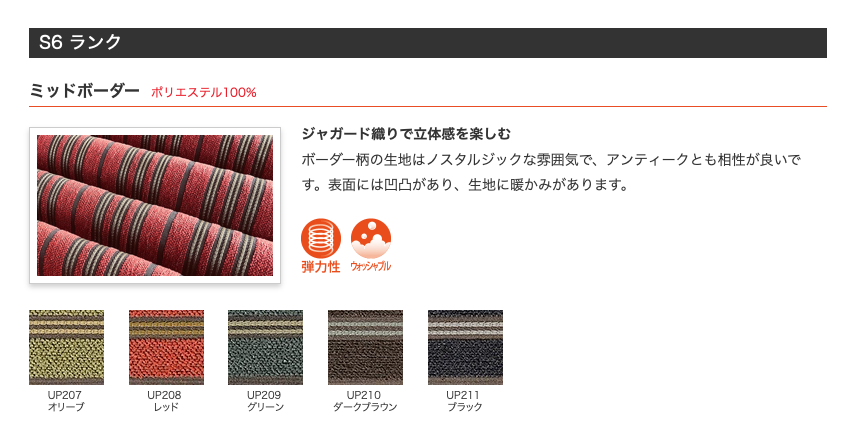Screen dimensions: 852x434
Task: Click the ミッドボーダー title
Action: 84,91
